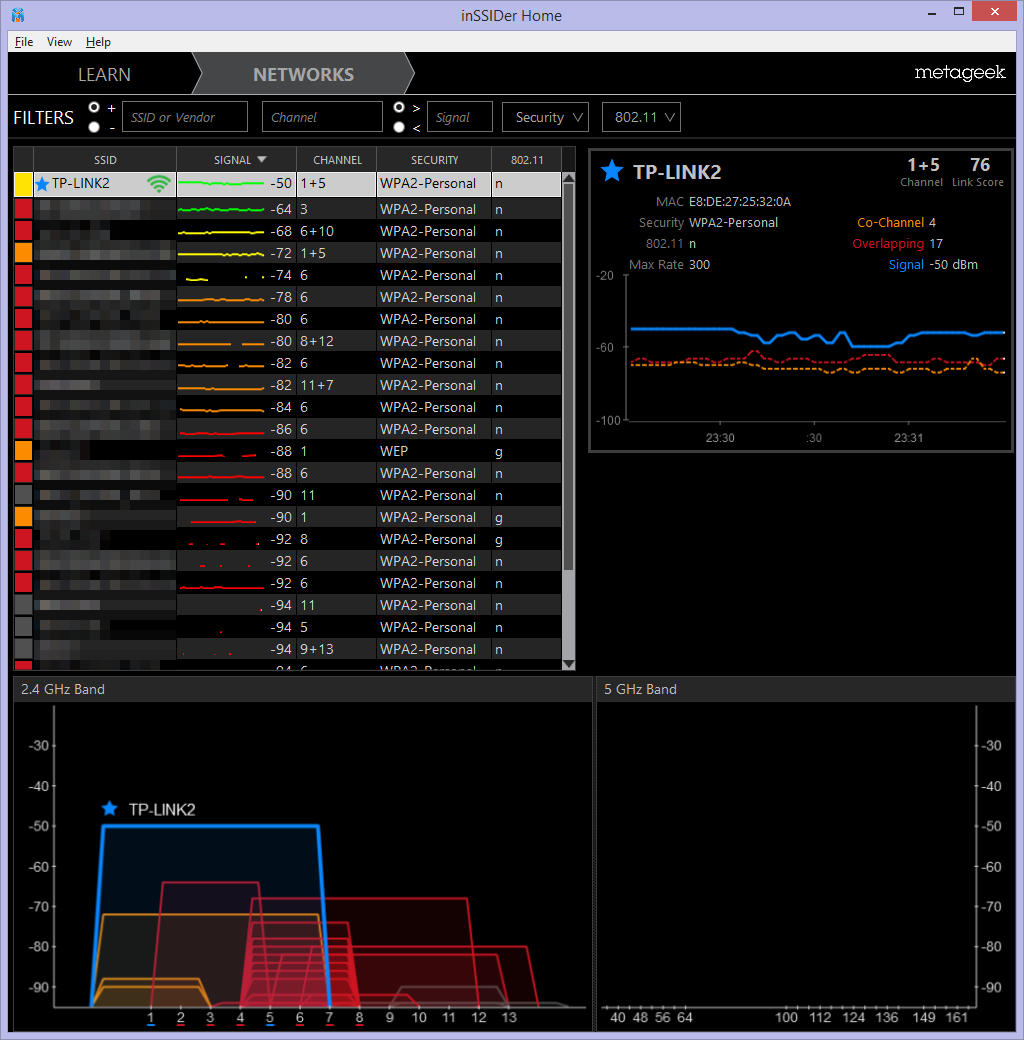Click the sort arrow on the SIGNAL column
1024x1040 pixels.
click(261, 160)
